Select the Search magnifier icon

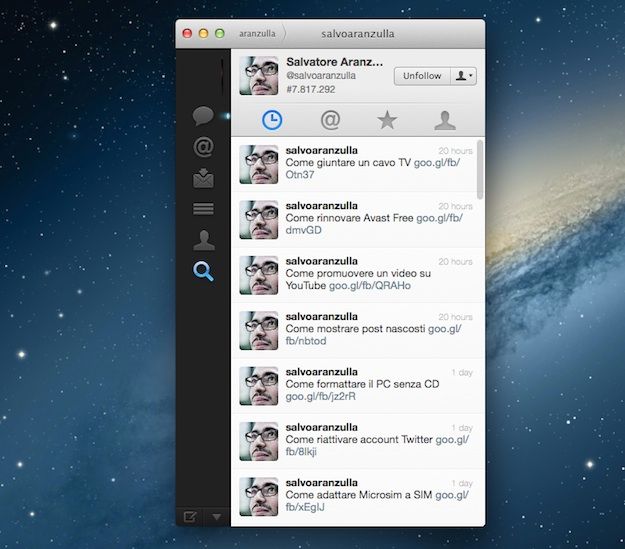(x=203, y=272)
